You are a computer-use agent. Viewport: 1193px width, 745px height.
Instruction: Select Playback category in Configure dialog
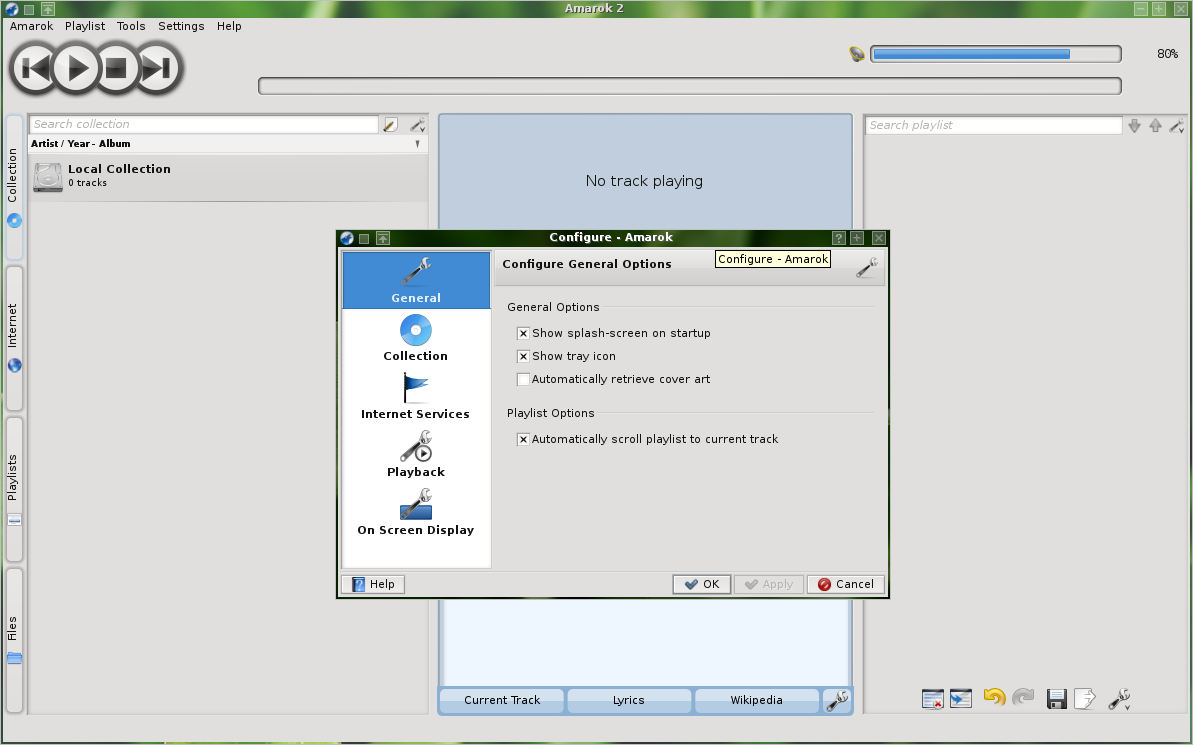tap(416, 454)
